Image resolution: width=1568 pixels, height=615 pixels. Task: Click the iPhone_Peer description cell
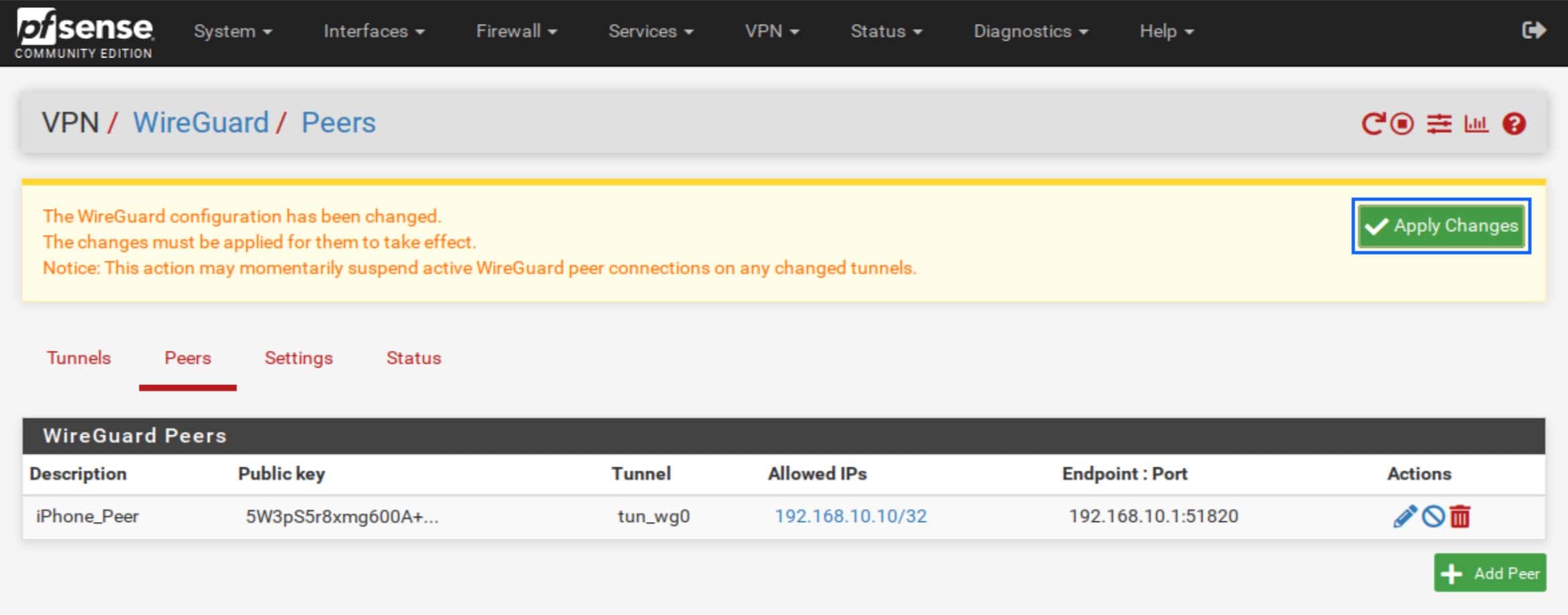(87, 516)
